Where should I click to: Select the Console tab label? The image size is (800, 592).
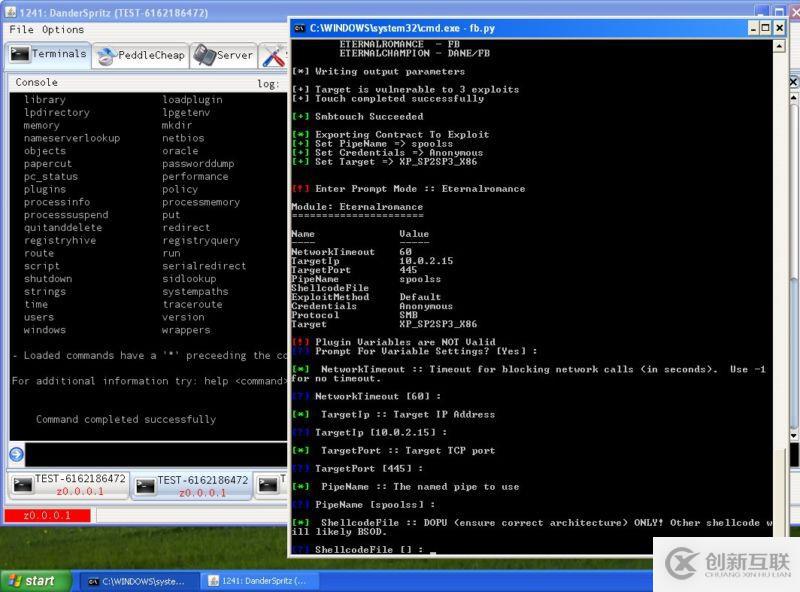36,82
